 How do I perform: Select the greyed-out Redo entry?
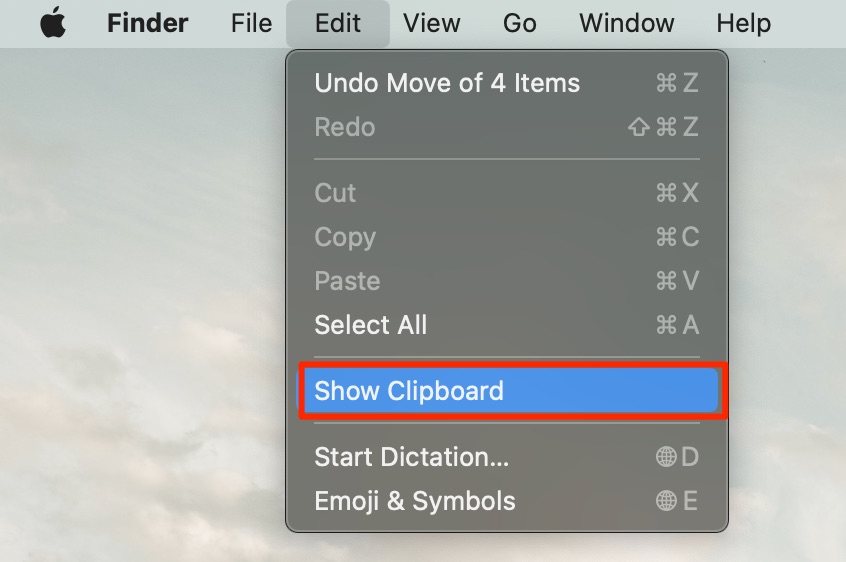coord(507,127)
